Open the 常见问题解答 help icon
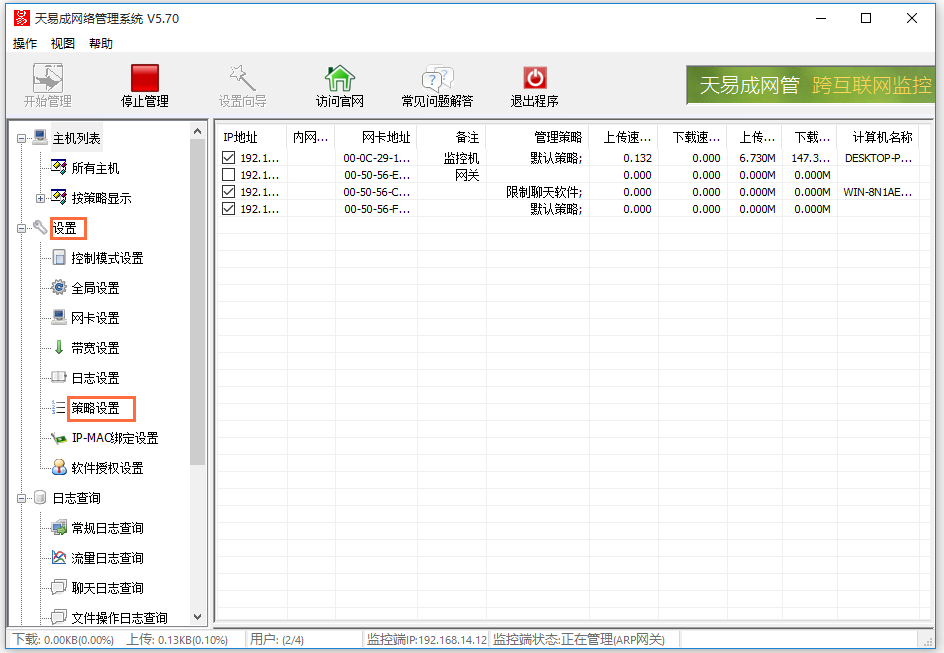 437,78
